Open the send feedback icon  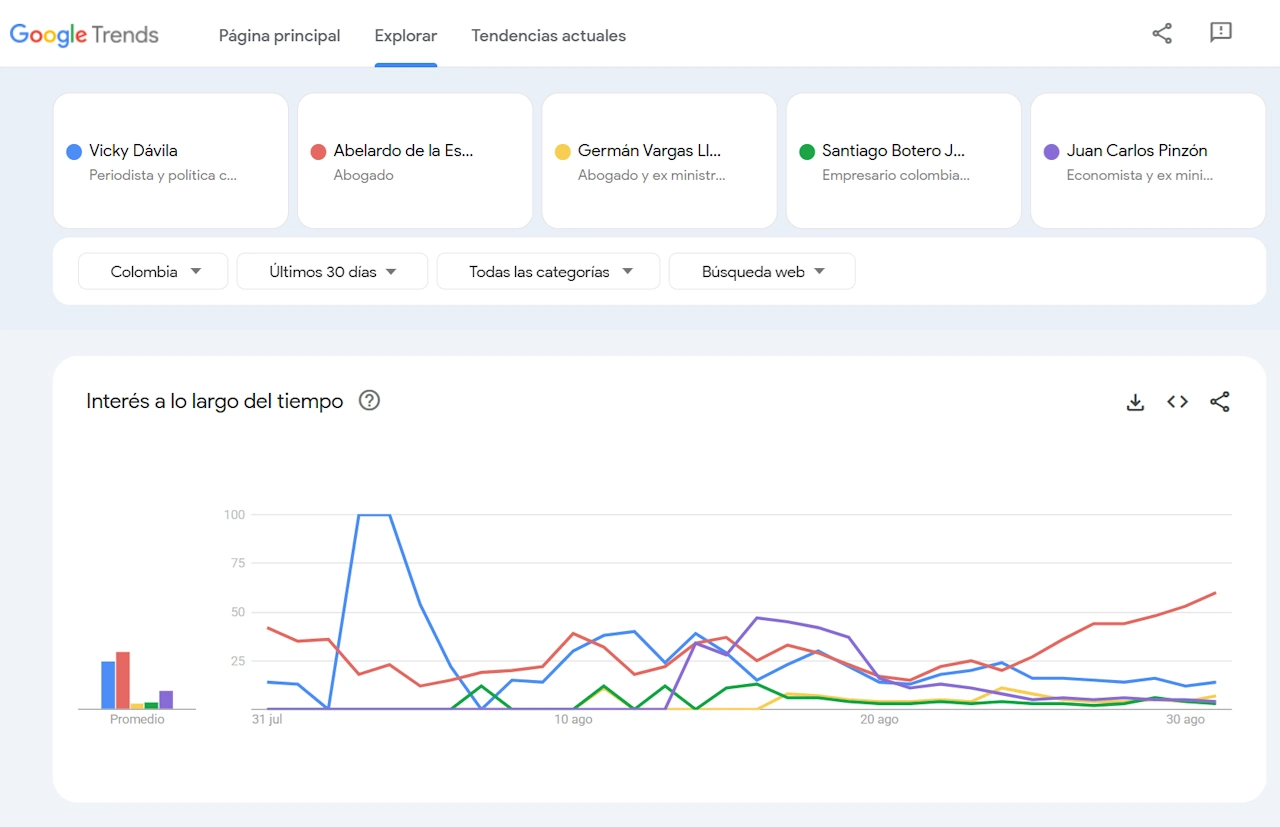click(x=1220, y=33)
